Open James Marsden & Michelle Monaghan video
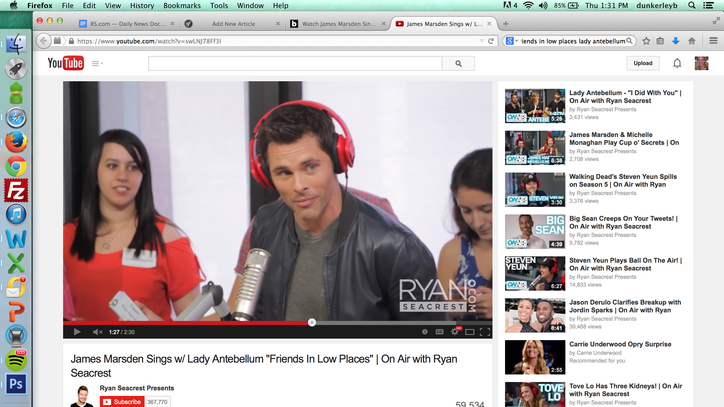This screenshot has width=724, height=407. point(624,139)
